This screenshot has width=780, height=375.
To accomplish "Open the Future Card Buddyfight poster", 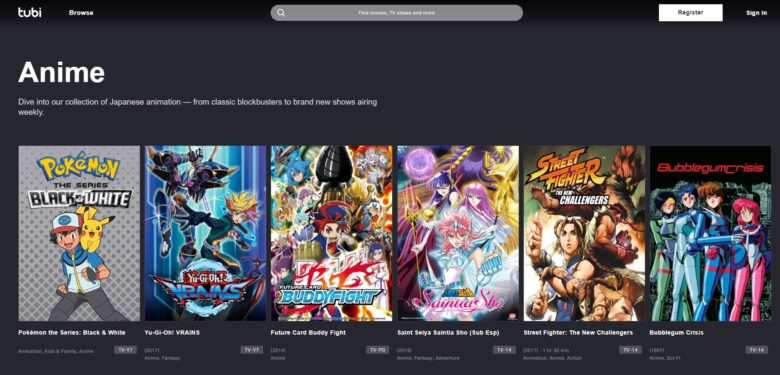I will click(332, 233).
